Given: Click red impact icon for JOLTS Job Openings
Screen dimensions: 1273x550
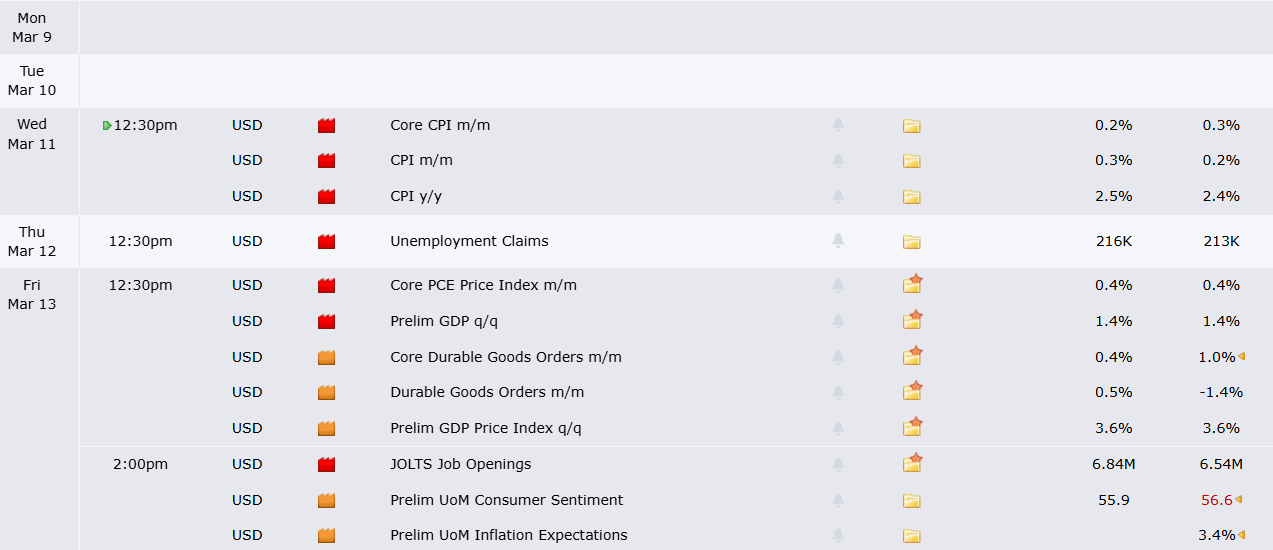Looking at the screenshot, I should [x=326, y=465].
